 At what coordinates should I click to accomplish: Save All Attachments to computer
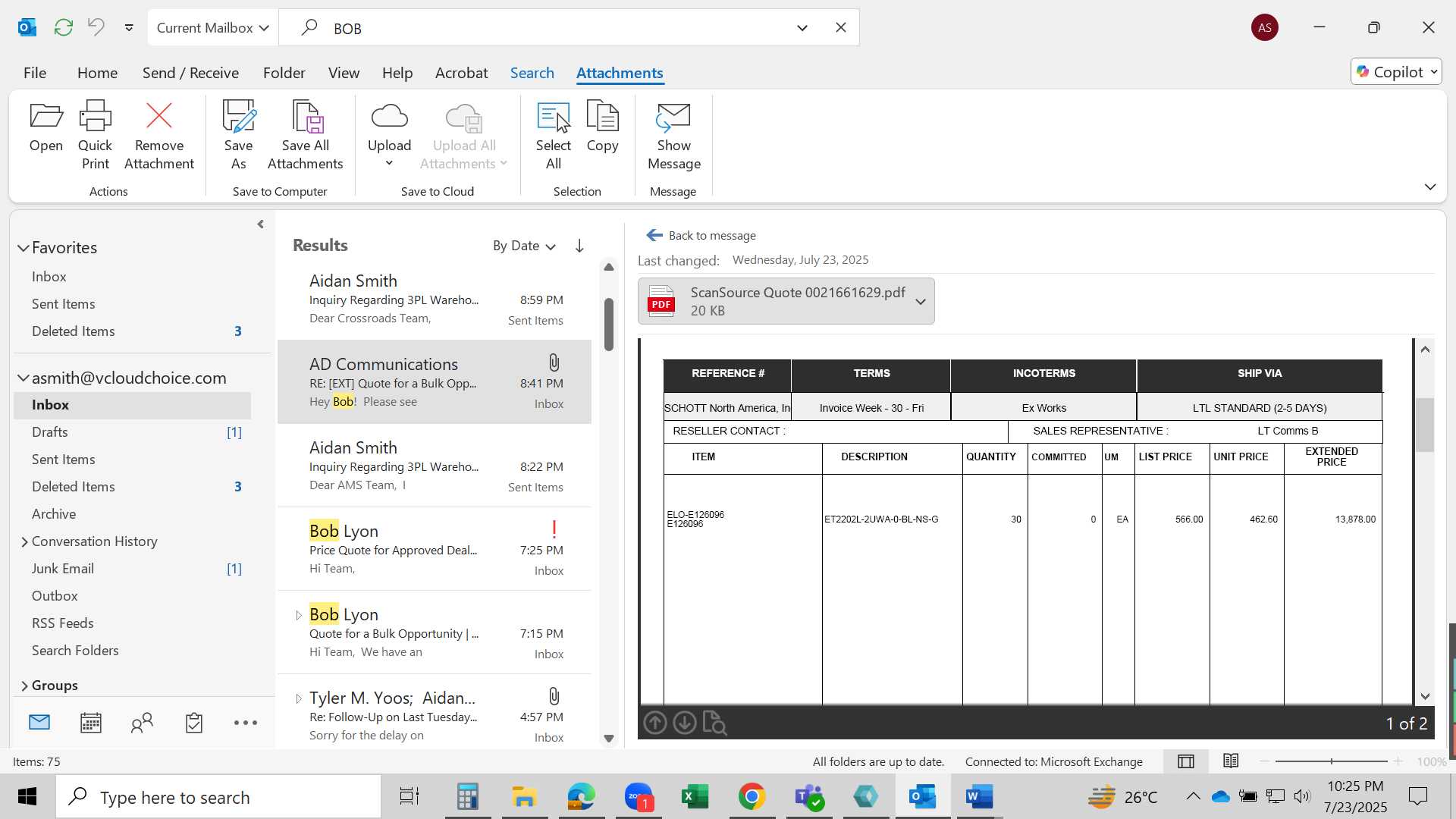[305, 136]
